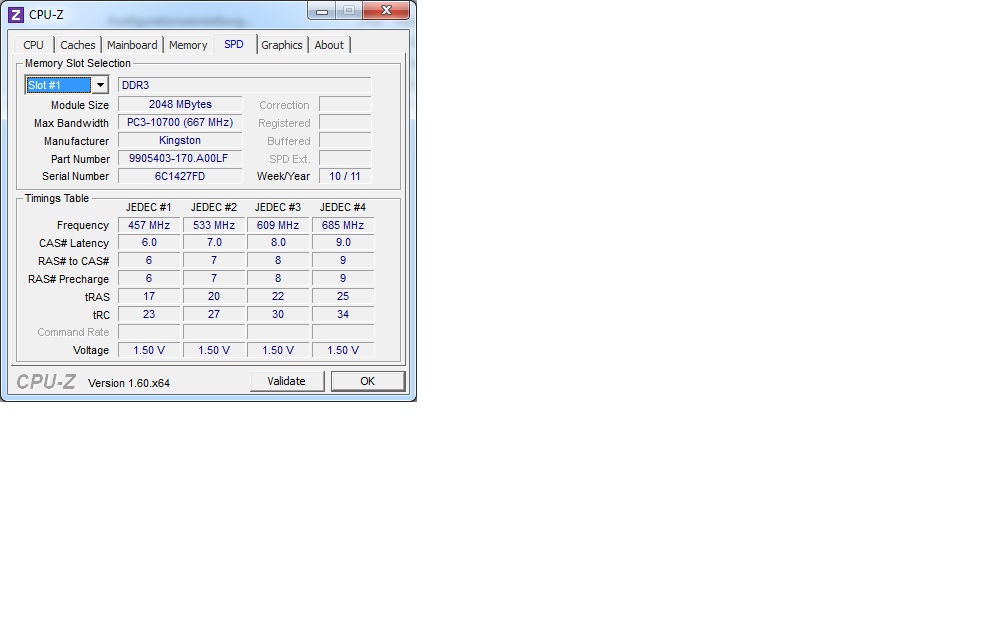
Task: Click the PC3-10700 (667 MHz) bandwidth value
Action: [x=180, y=122]
